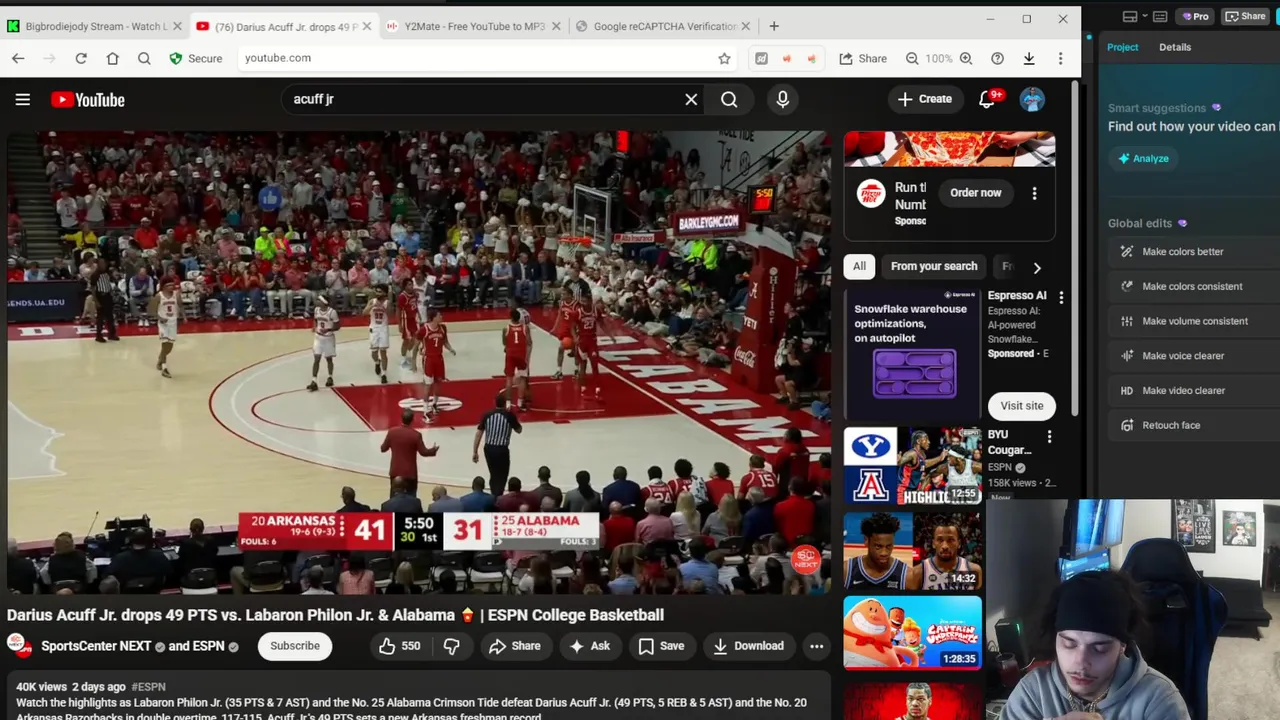The height and width of the screenshot is (720, 1280).
Task: Open options for the BYU Cougars video
Action: click(x=1049, y=437)
